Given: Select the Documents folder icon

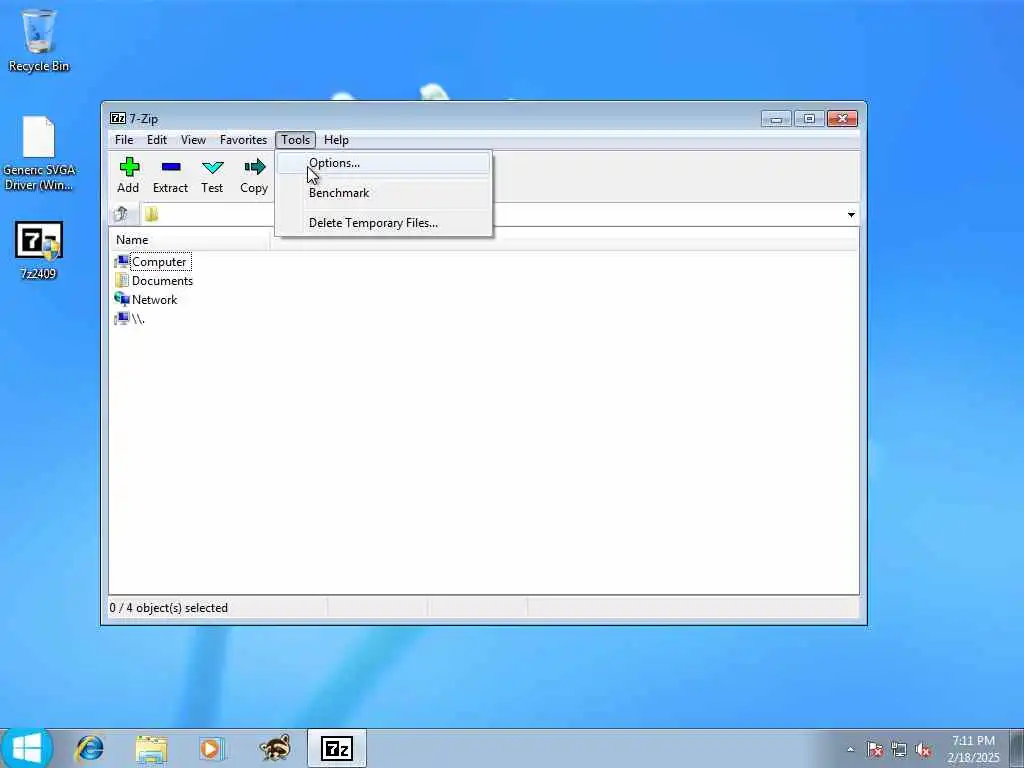Looking at the screenshot, I should tap(121, 280).
